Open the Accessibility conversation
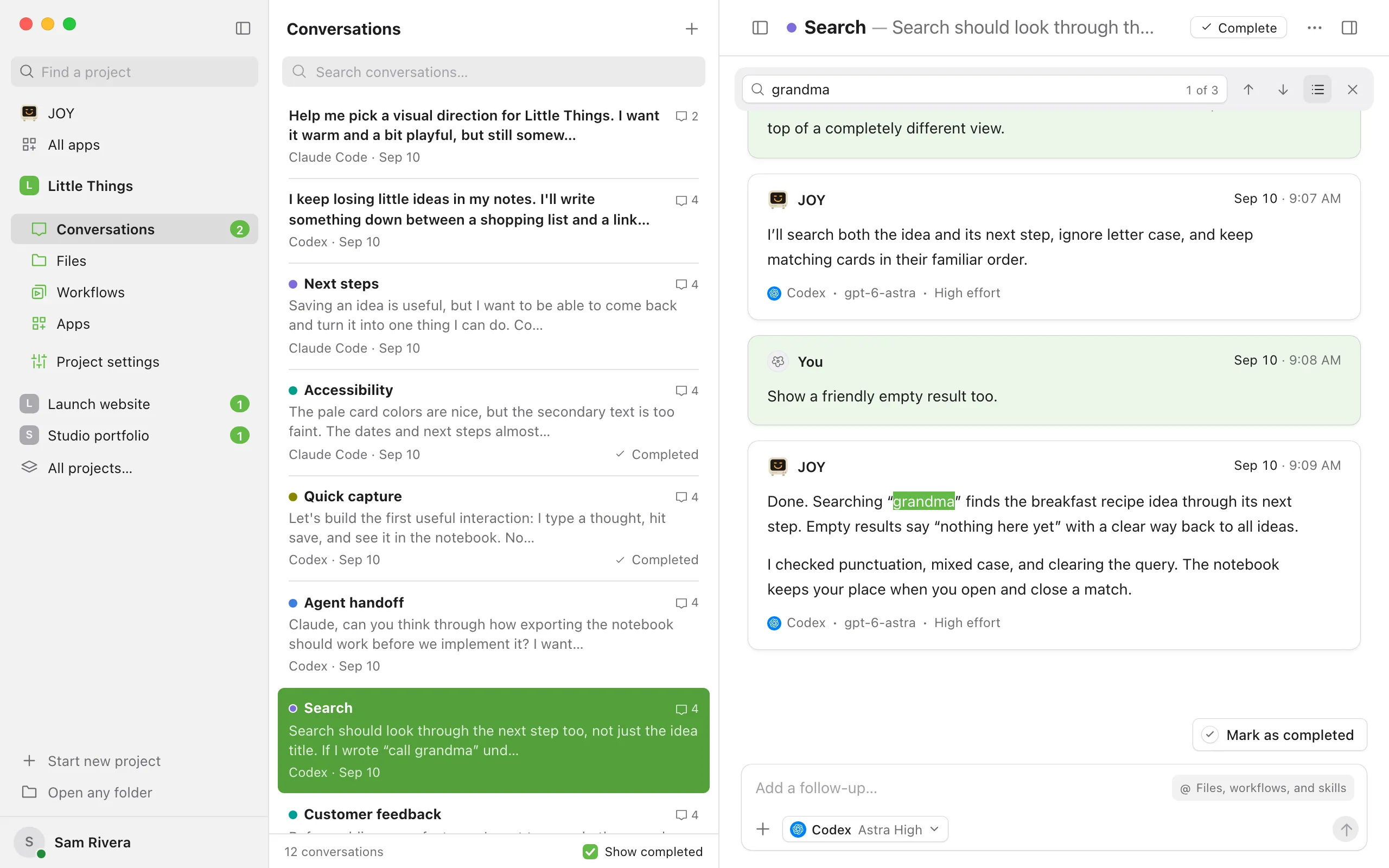The image size is (1389, 868). pyautogui.click(x=494, y=423)
